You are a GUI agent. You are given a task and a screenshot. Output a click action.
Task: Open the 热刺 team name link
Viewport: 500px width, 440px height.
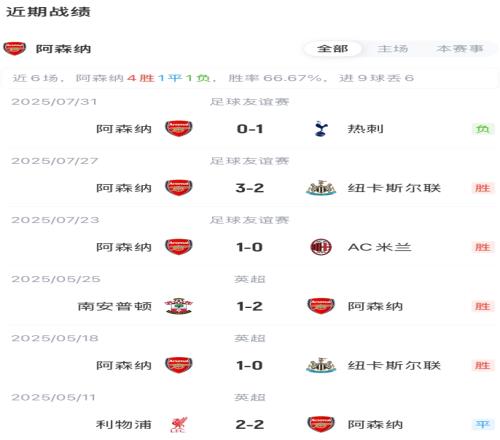(x=366, y=129)
